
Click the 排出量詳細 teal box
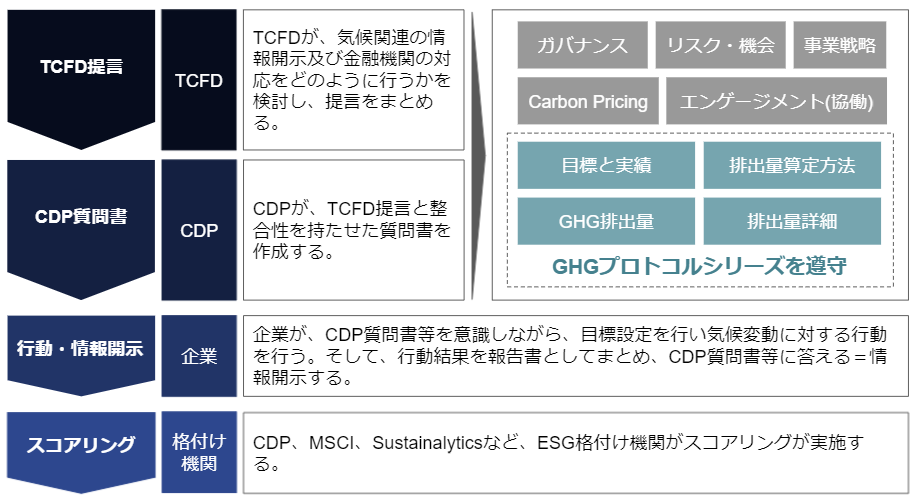(792, 221)
